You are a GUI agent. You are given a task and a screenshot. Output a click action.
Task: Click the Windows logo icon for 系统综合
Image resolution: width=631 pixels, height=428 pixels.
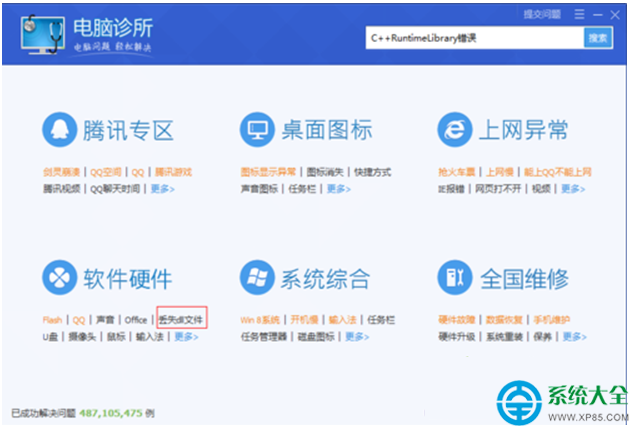(257, 278)
